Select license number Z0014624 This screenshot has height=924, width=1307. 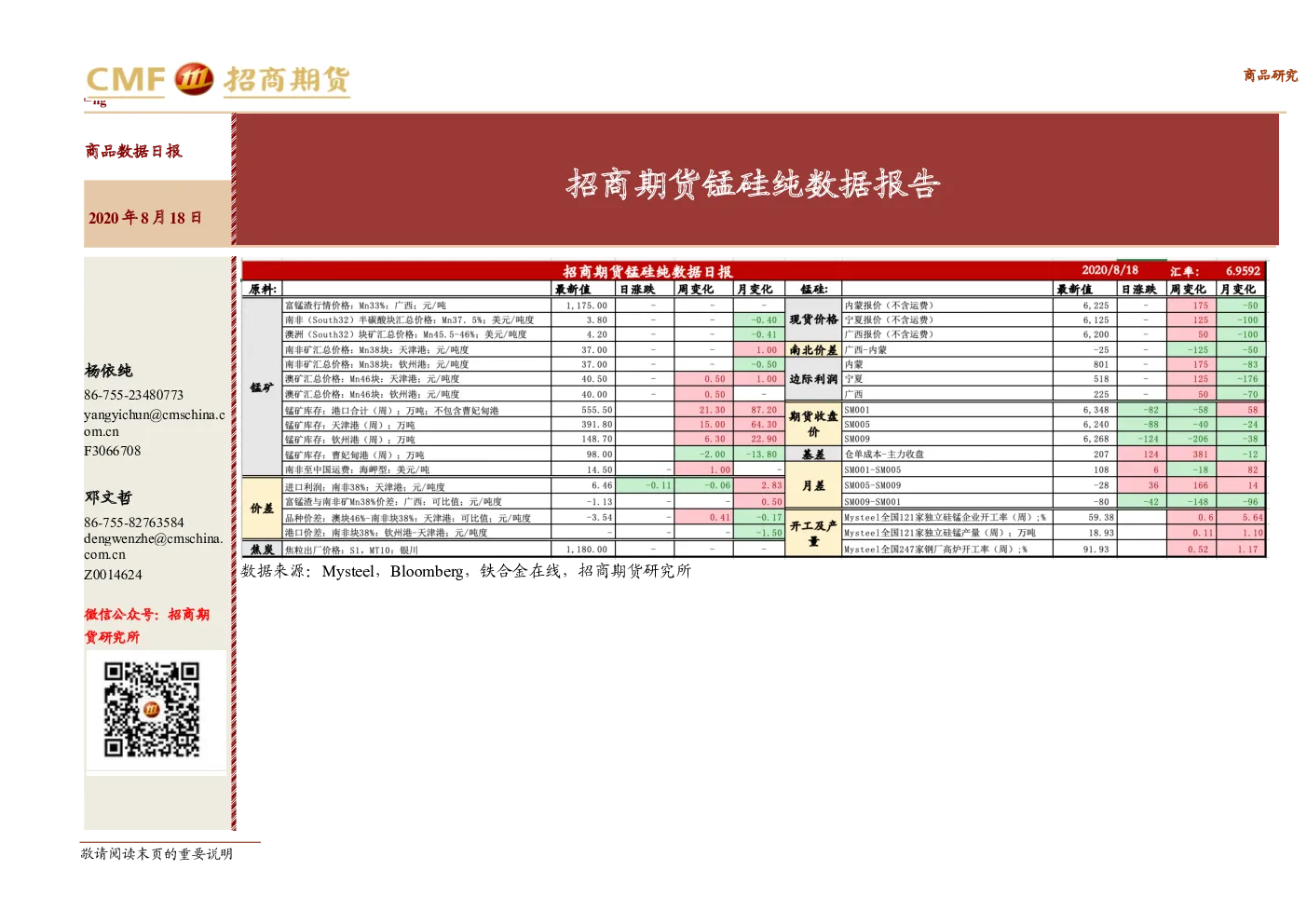coord(113,575)
